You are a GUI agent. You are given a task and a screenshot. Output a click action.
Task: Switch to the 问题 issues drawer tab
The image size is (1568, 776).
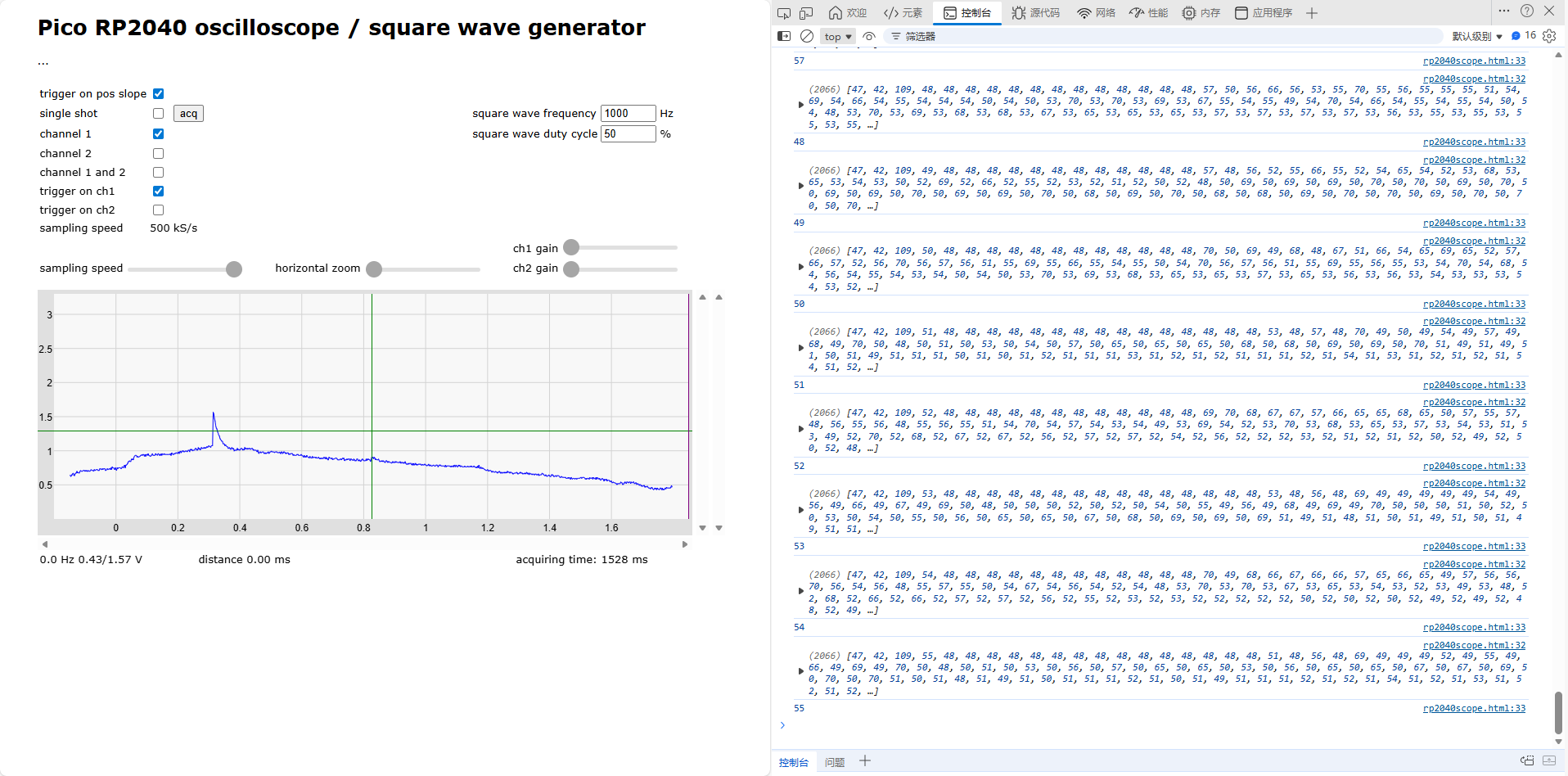835,763
